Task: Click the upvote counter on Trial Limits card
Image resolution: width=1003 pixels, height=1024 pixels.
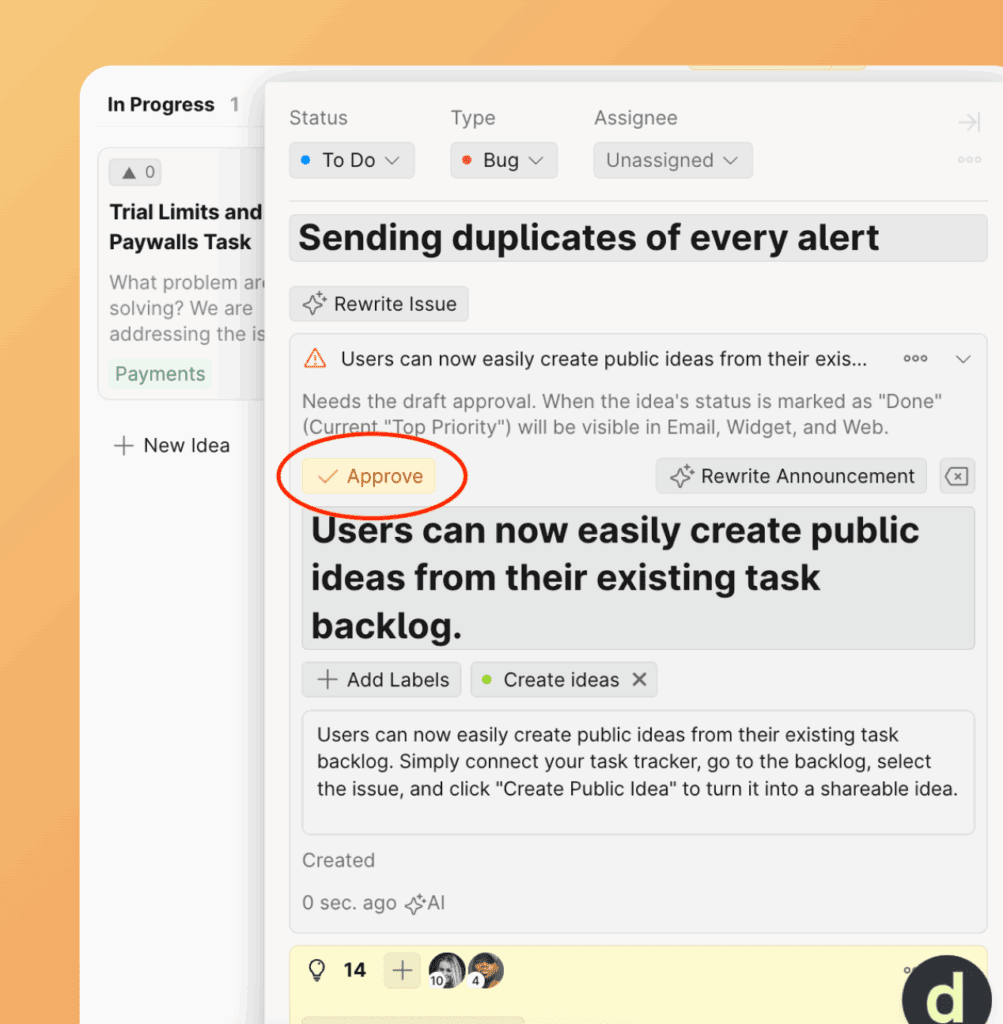Action: click(x=136, y=172)
